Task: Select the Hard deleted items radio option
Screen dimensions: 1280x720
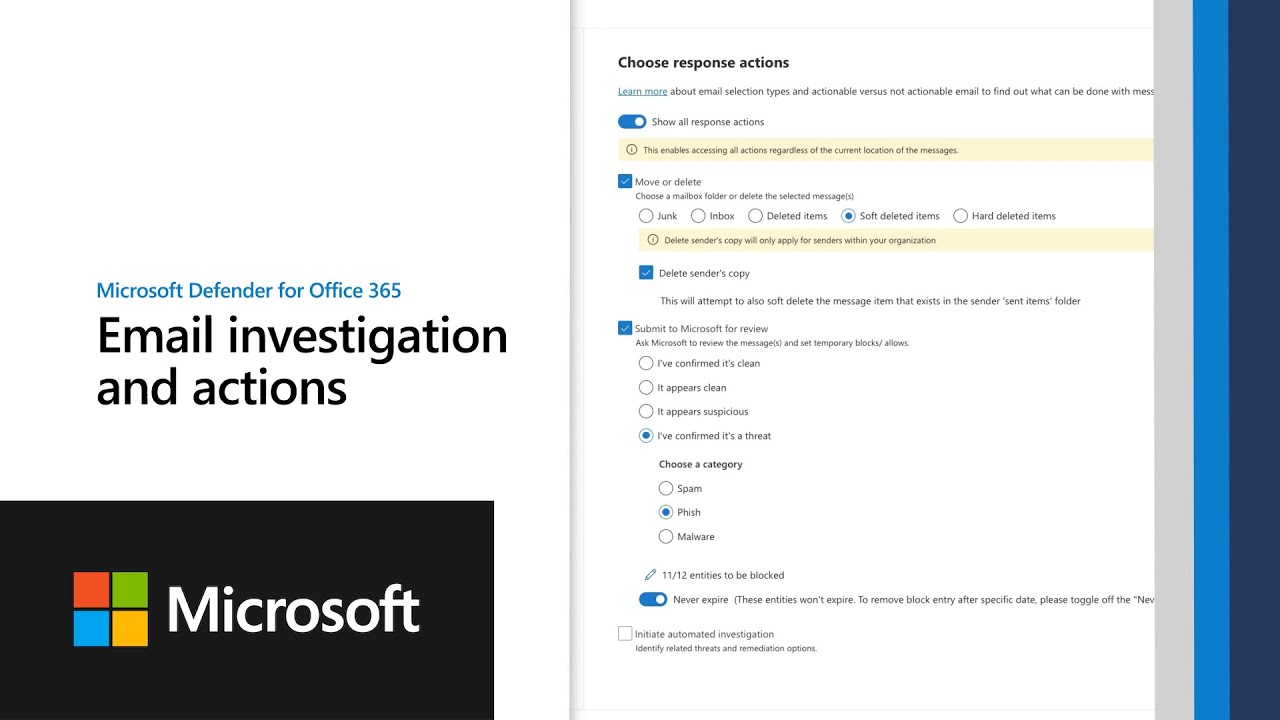Action: [961, 216]
